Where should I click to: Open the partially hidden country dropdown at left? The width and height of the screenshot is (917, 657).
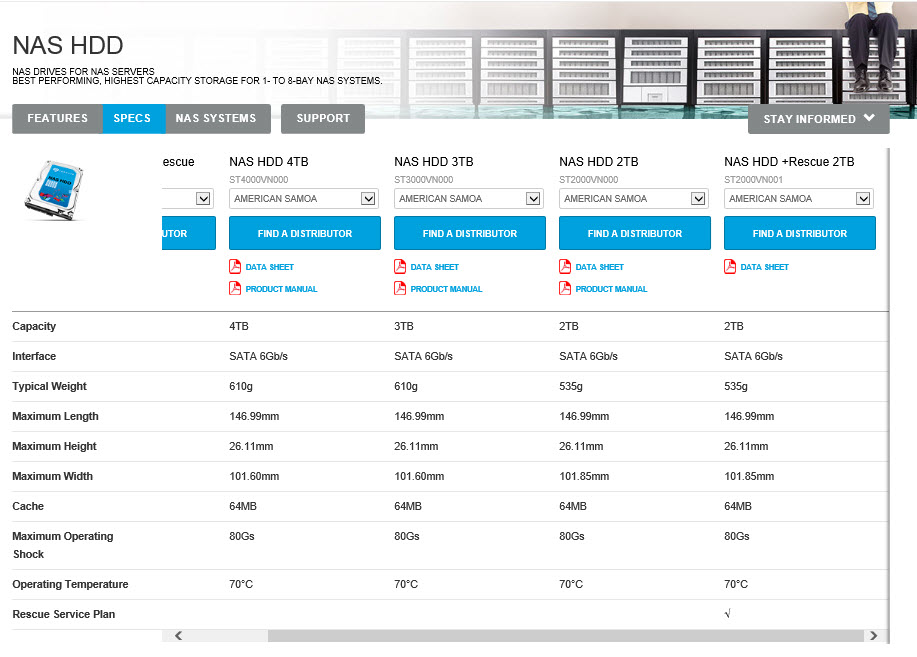[x=188, y=199]
